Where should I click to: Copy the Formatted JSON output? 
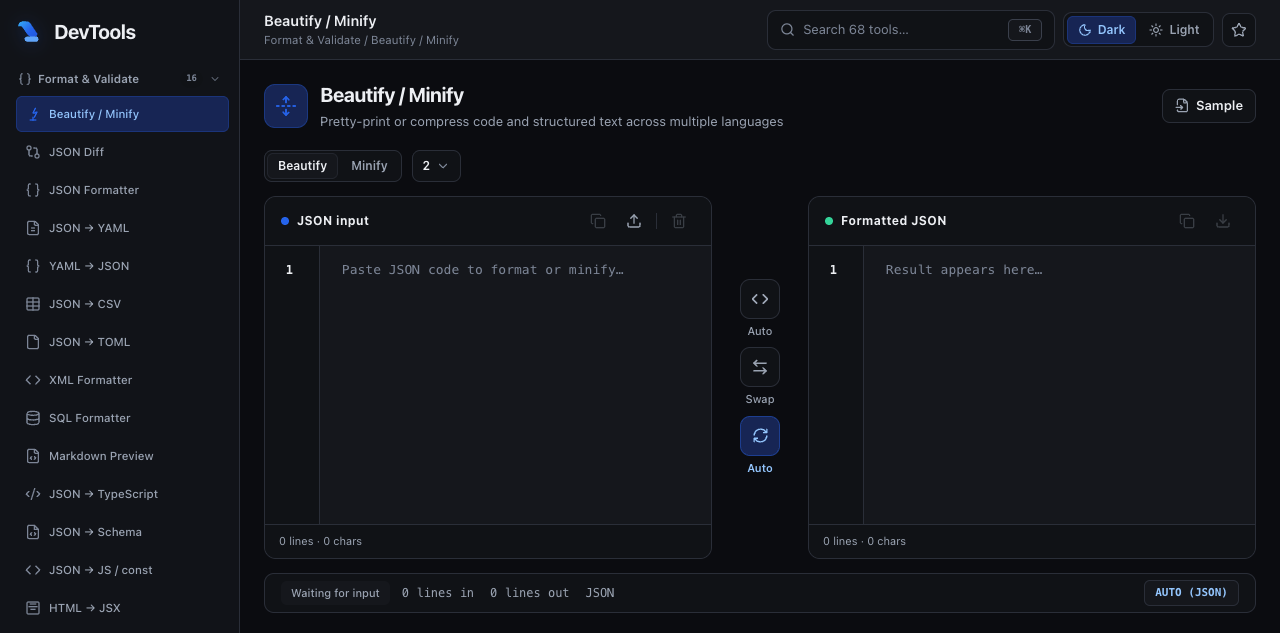click(x=1187, y=221)
